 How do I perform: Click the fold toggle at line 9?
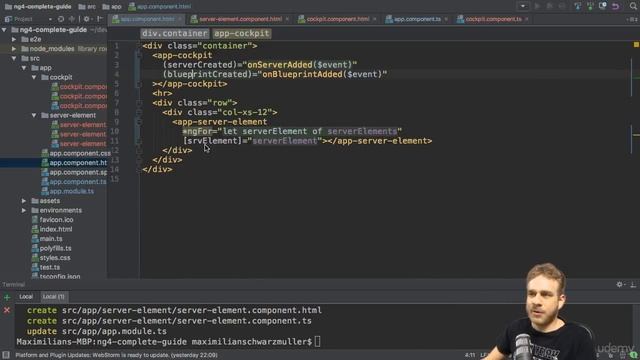coord(139,122)
